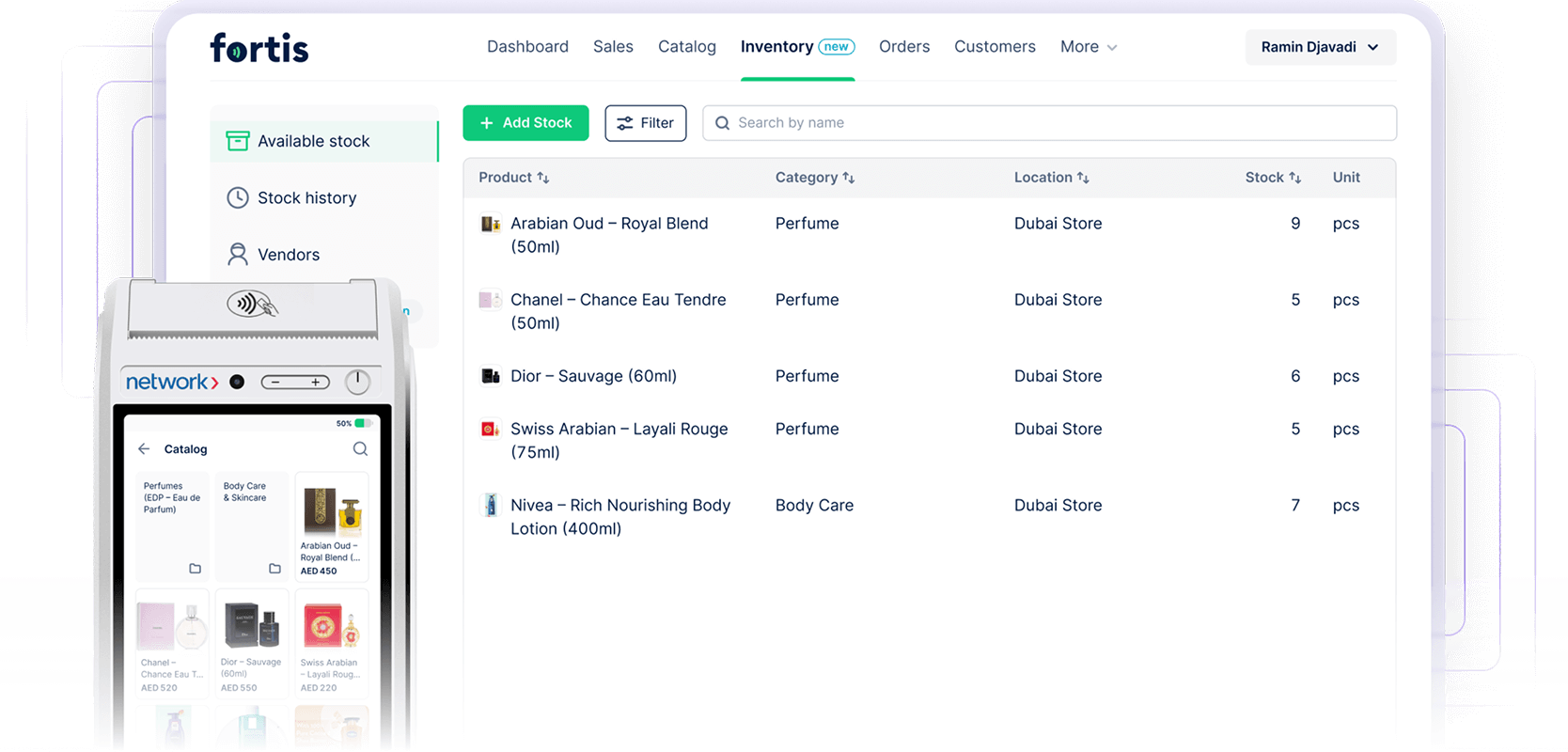Open Swiss Arabian – Layali Rouge product name

click(x=619, y=440)
